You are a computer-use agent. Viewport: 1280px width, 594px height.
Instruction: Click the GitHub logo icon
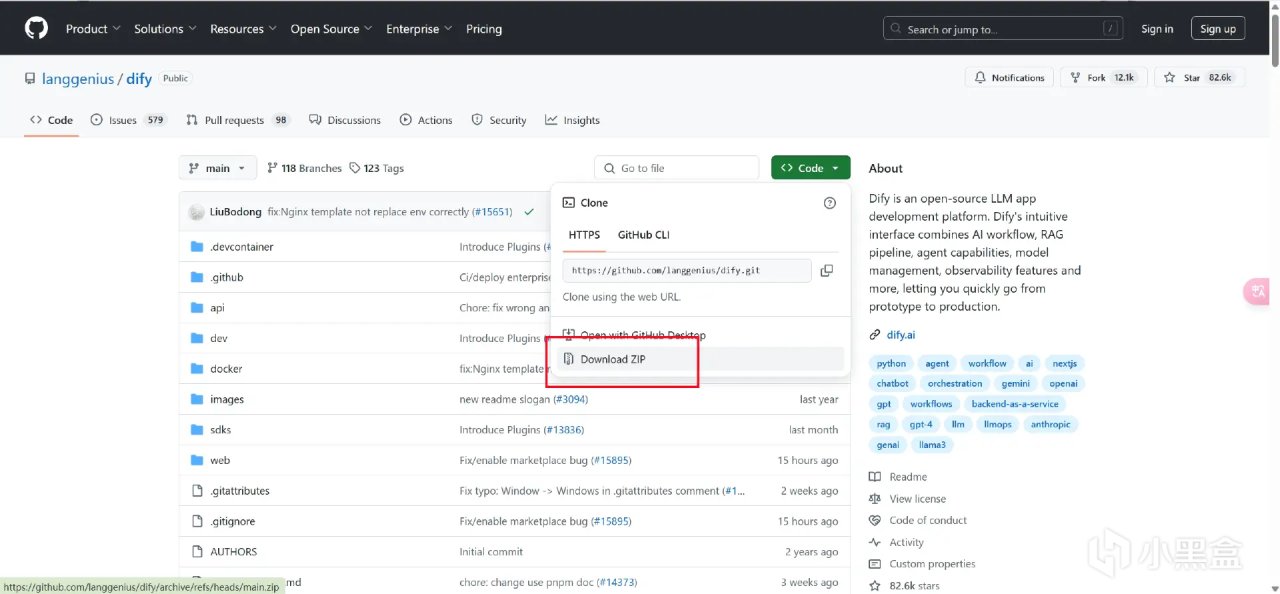click(x=36, y=29)
